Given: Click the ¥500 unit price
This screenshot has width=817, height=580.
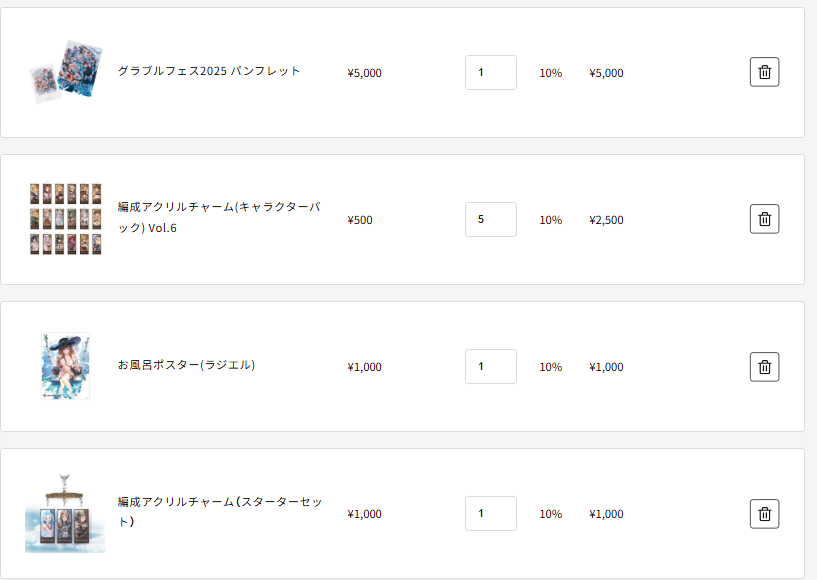Looking at the screenshot, I should (x=360, y=220).
